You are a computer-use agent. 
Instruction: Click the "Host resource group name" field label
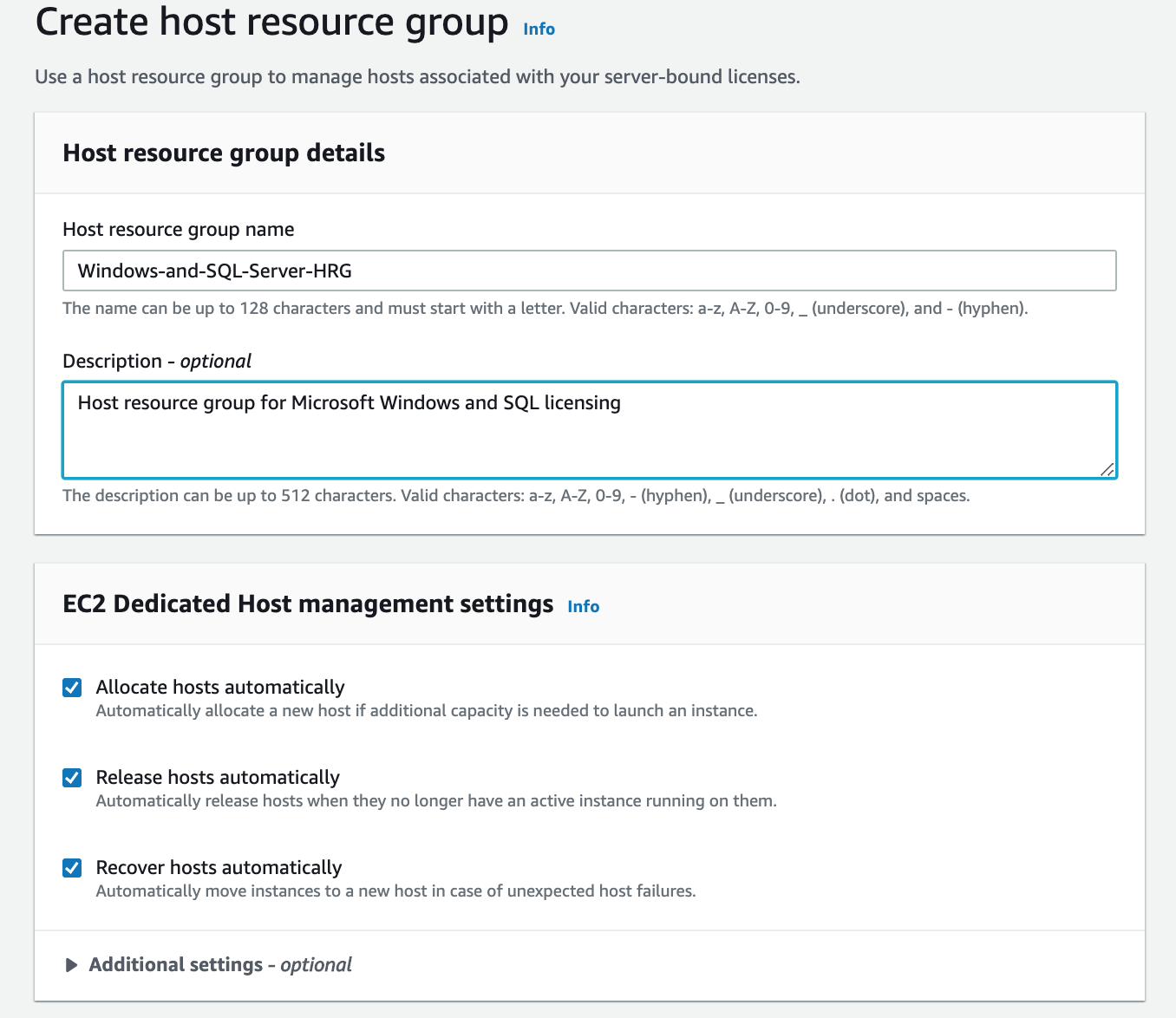click(x=179, y=230)
